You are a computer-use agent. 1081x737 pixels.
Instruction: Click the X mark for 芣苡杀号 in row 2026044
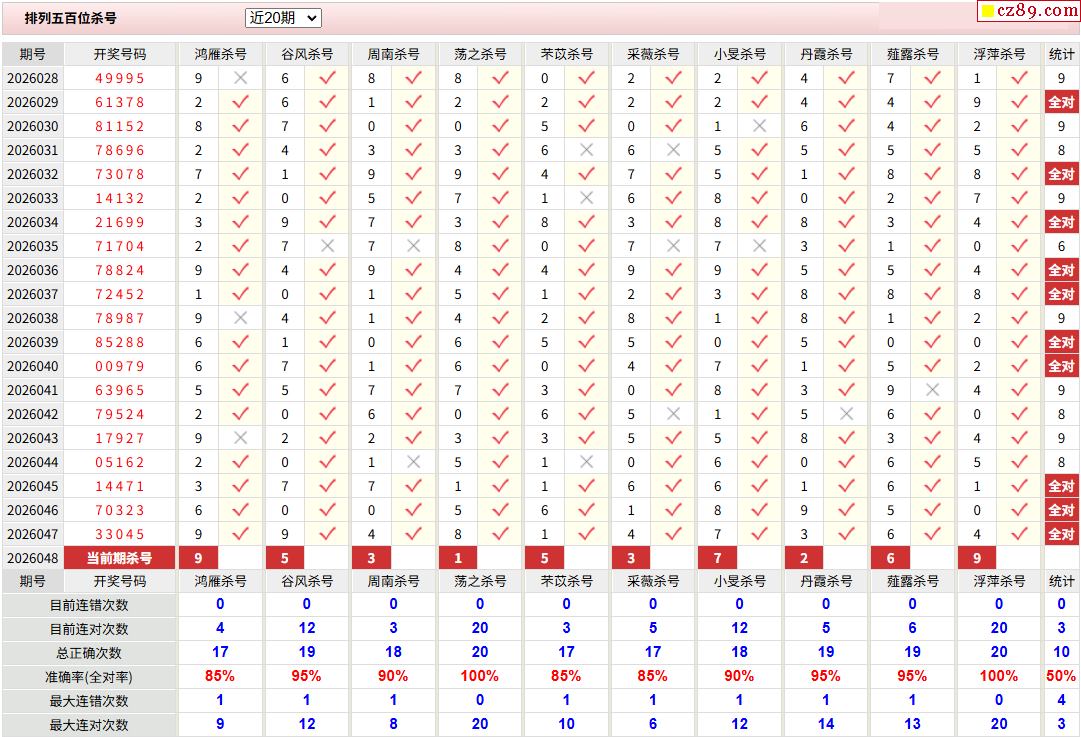[586, 462]
